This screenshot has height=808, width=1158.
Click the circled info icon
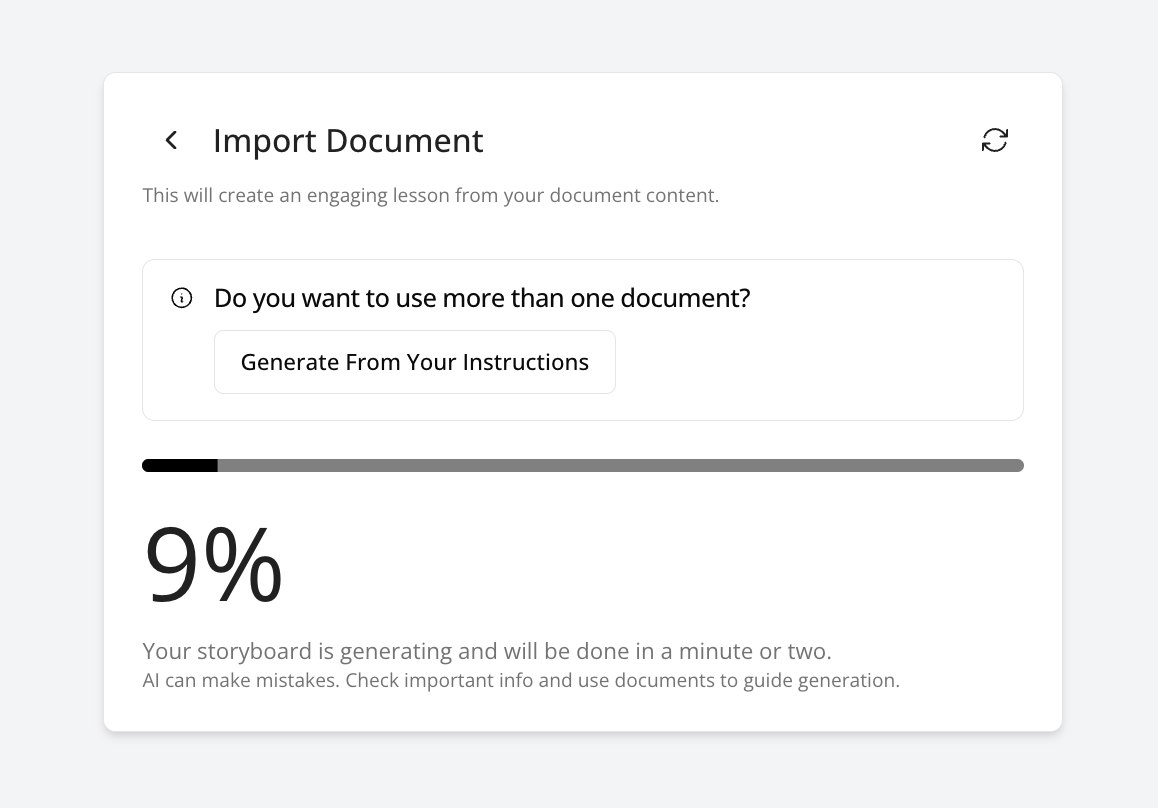click(182, 298)
